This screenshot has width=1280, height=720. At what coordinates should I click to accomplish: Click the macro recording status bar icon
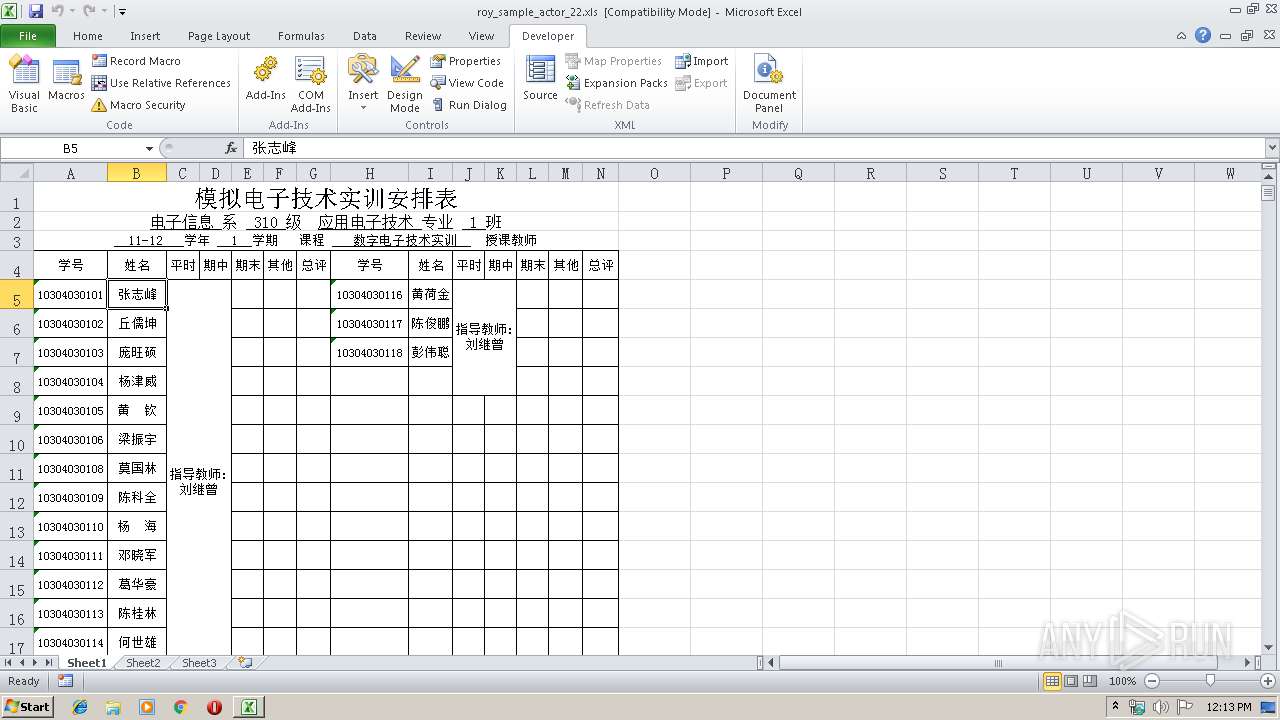pos(65,681)
